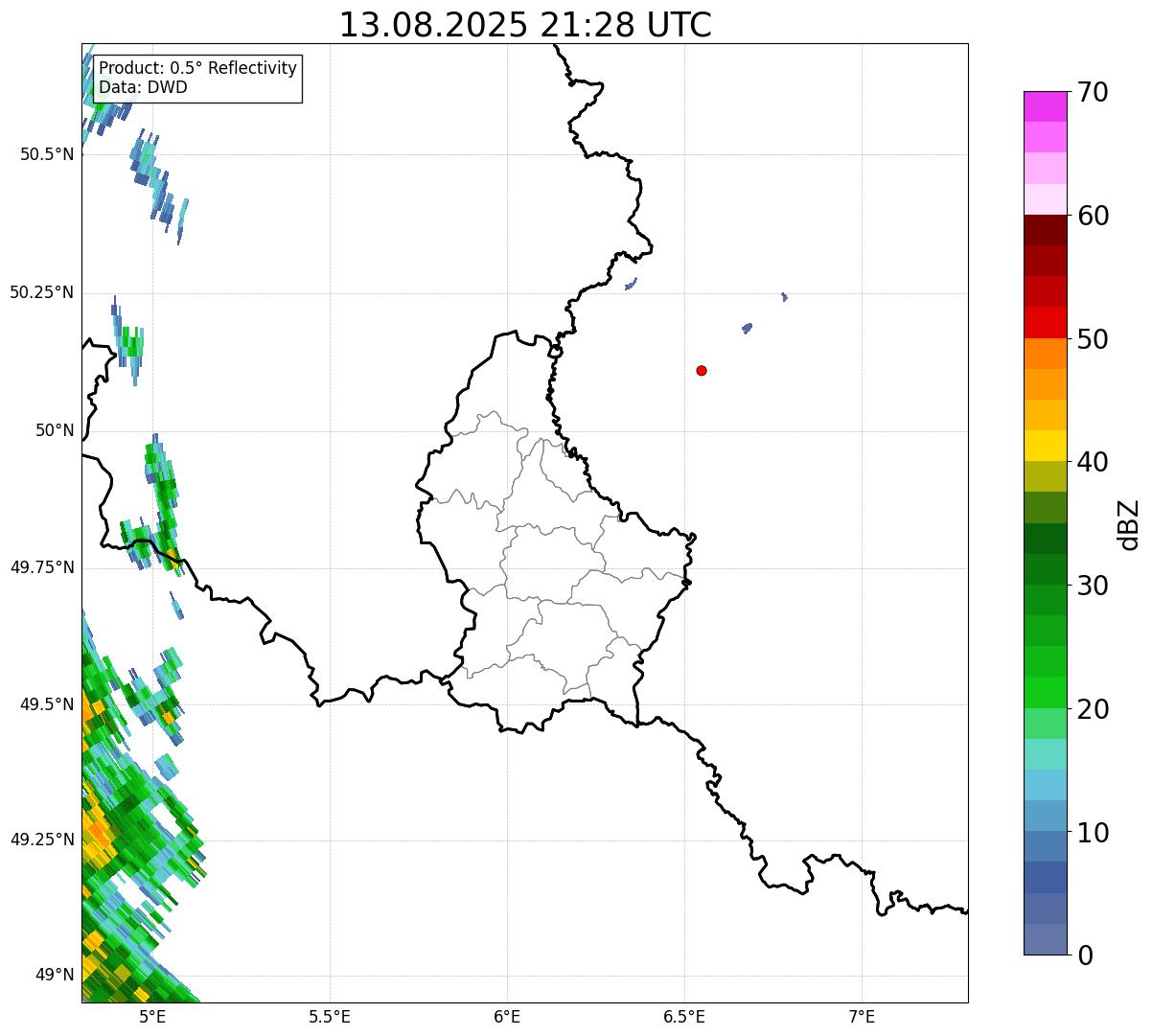
Task: Select the 'Product: 0.5° Reflectivity' legend text
Action: 197,69
